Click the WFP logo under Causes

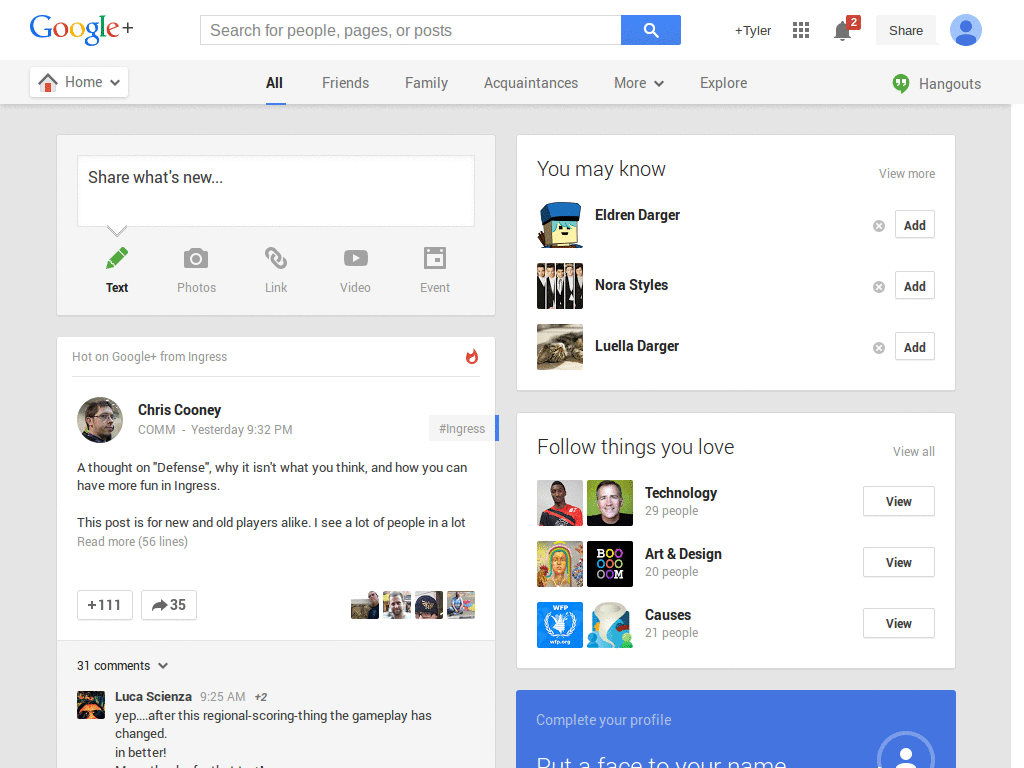pos(560,625)
